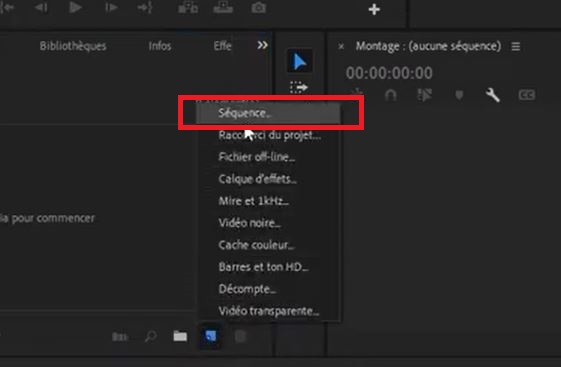Choose Vidéo transparente... menu entry
Image resolution: width=561 pixels, height=367 pixels.
[x=269, y=311]
